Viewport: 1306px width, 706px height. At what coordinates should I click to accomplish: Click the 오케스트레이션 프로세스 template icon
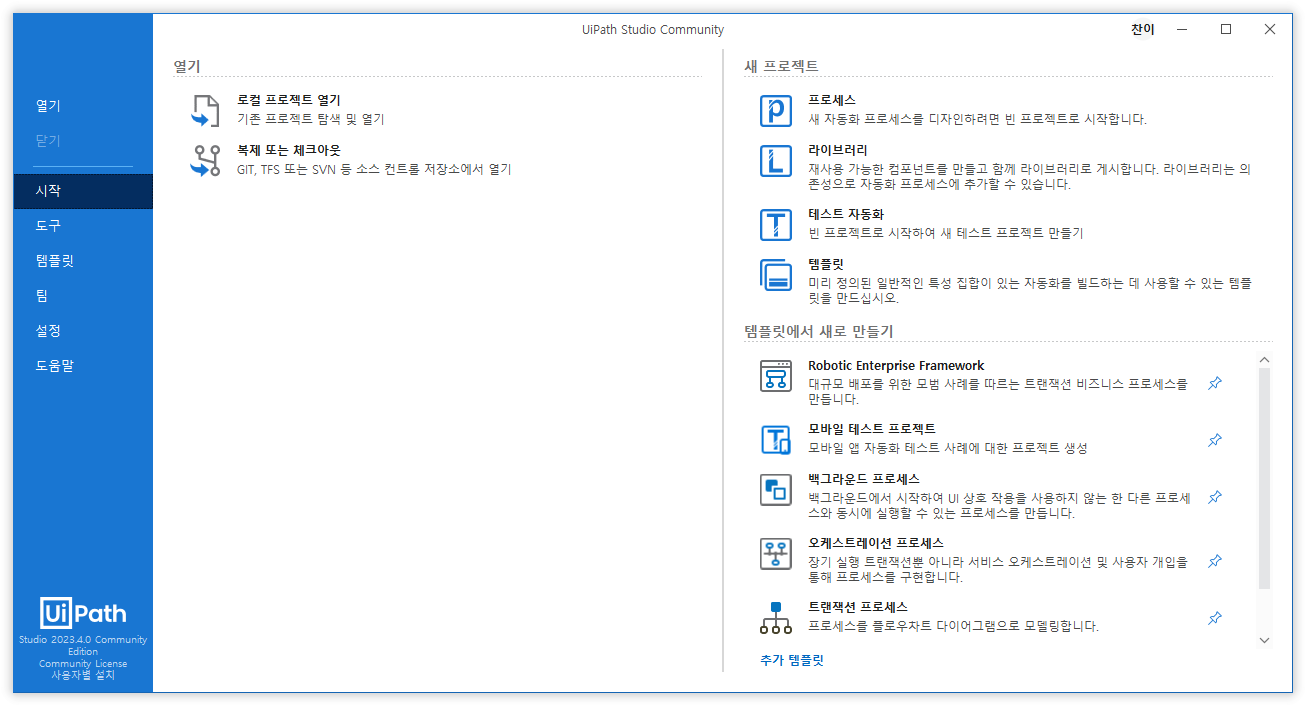click(776, 554)
